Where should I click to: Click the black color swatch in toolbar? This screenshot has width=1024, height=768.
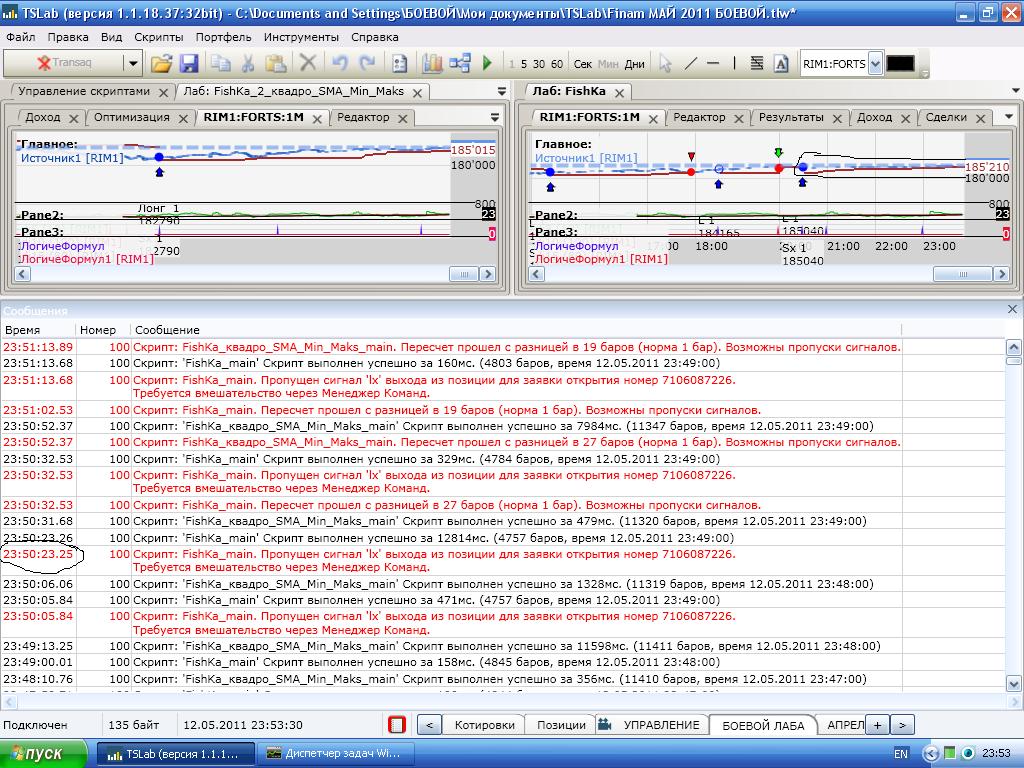[x=900, y=64]
